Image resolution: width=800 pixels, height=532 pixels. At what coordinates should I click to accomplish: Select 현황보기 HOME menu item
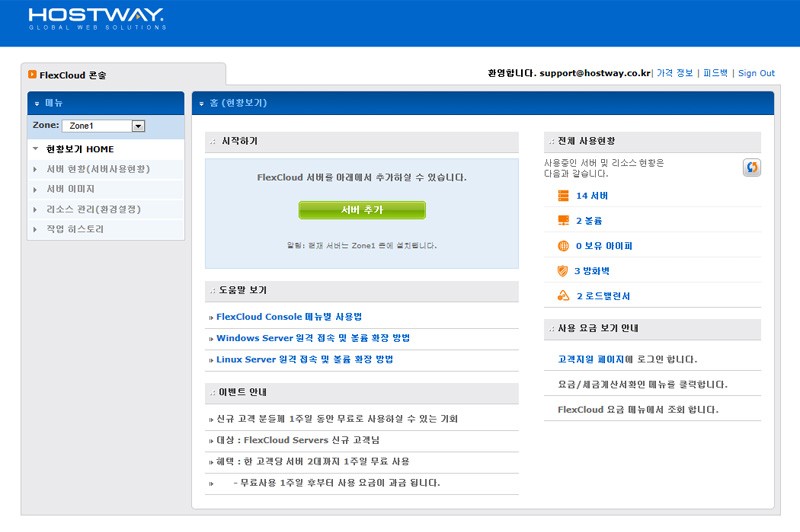[80, 149]
